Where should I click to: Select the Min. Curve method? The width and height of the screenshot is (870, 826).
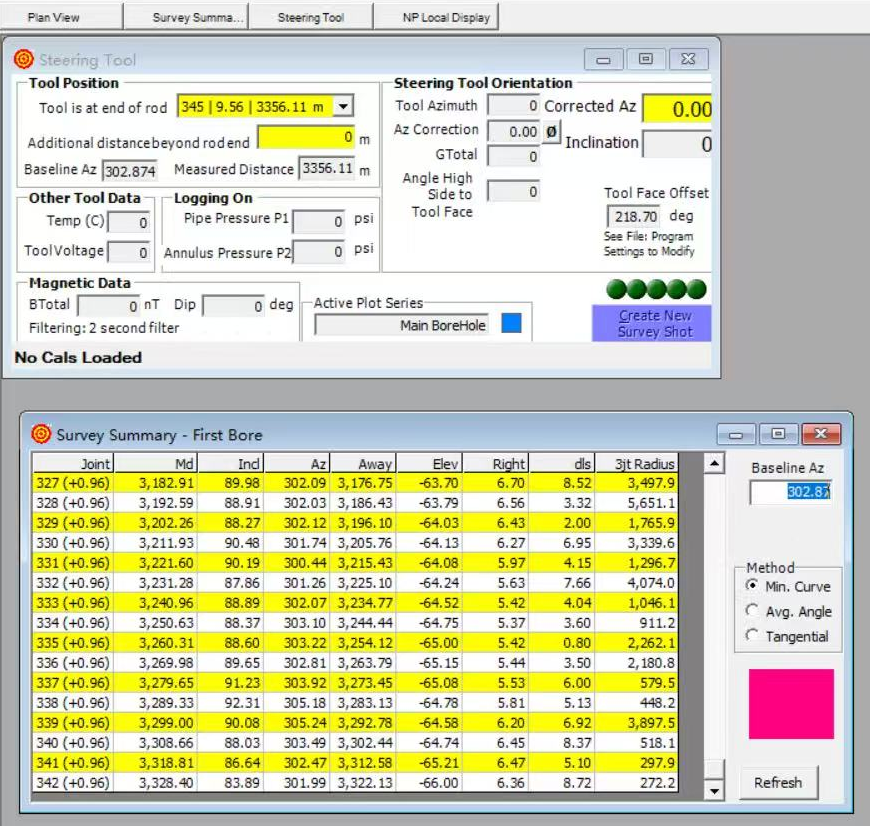(x=753, y=586)
